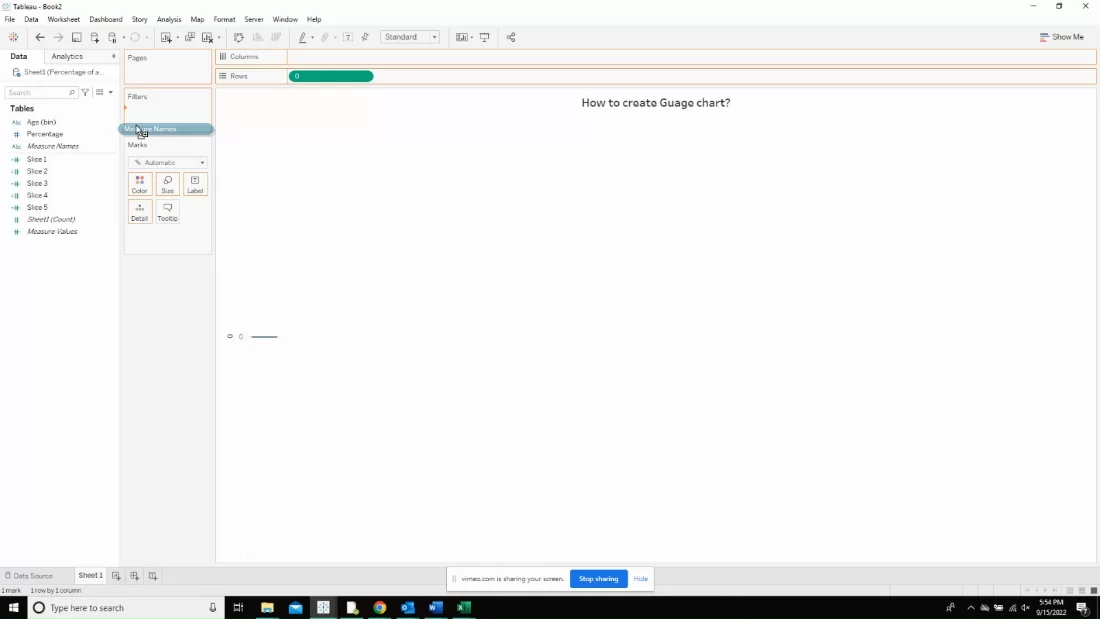
Task: Open the data pane view options arrow
Action: click(x=111, y=93)
